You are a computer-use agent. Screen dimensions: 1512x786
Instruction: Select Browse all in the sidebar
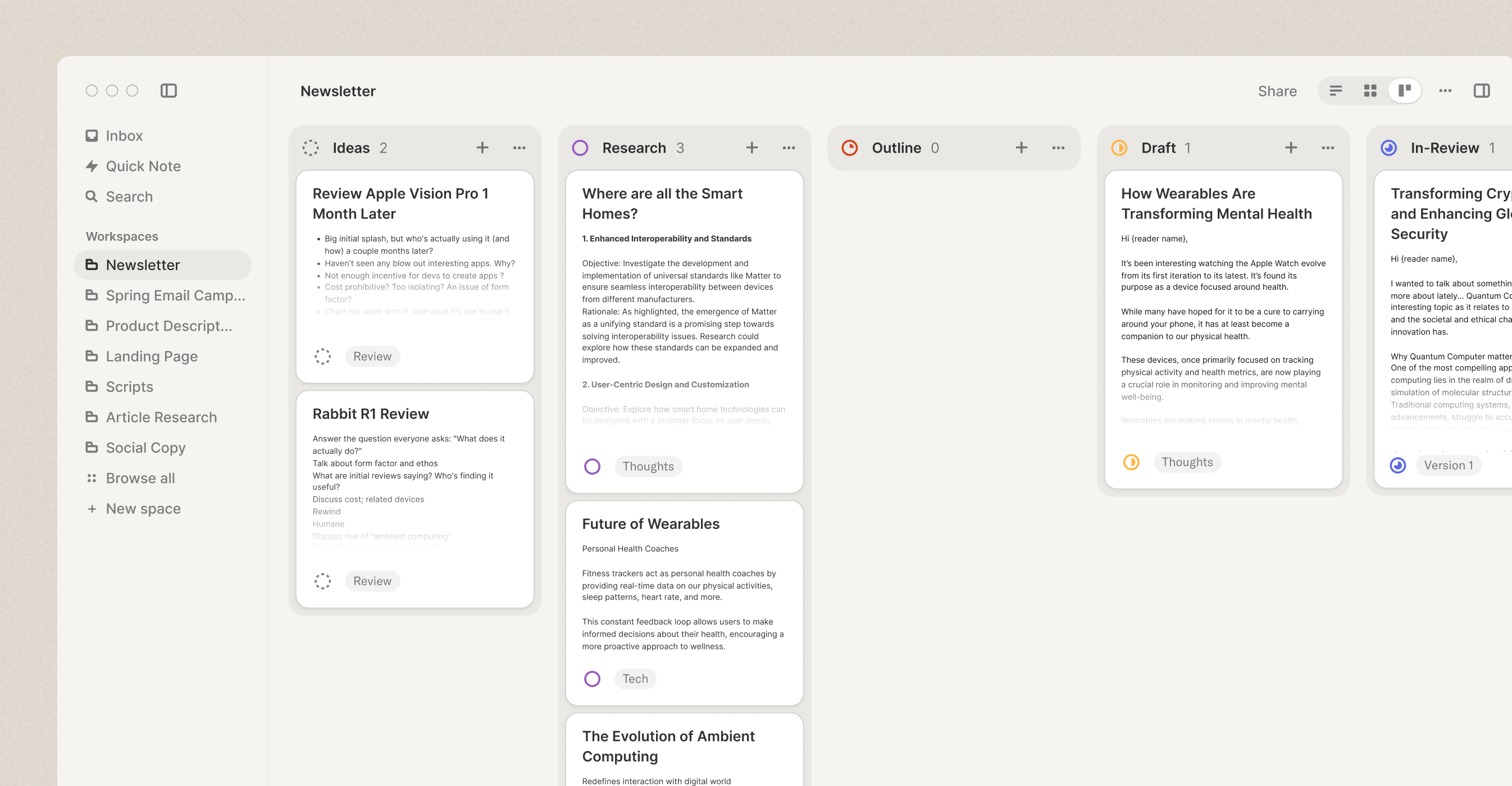pos(140,478)
